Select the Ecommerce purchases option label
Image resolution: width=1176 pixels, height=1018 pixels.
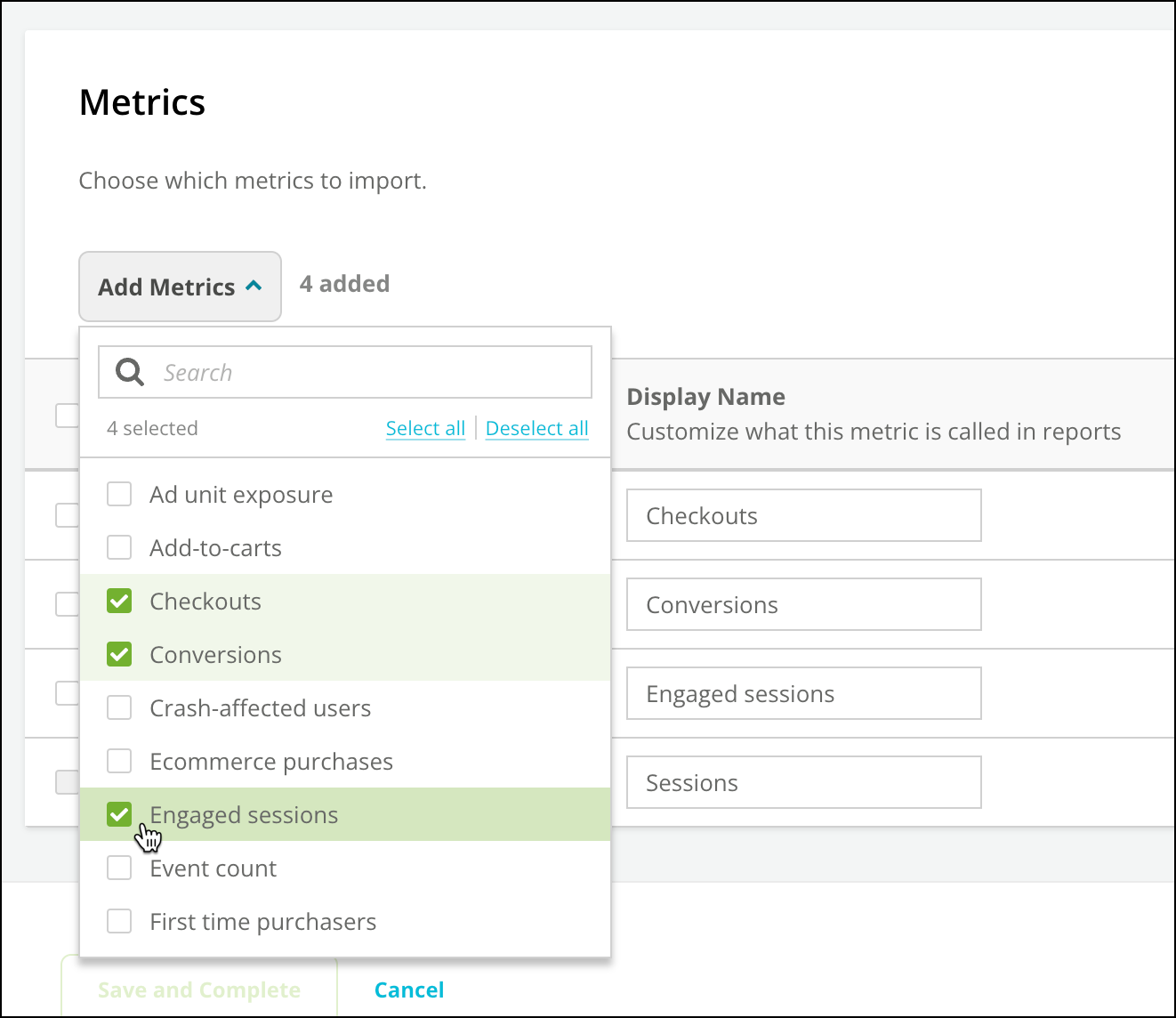coord(271,762)
